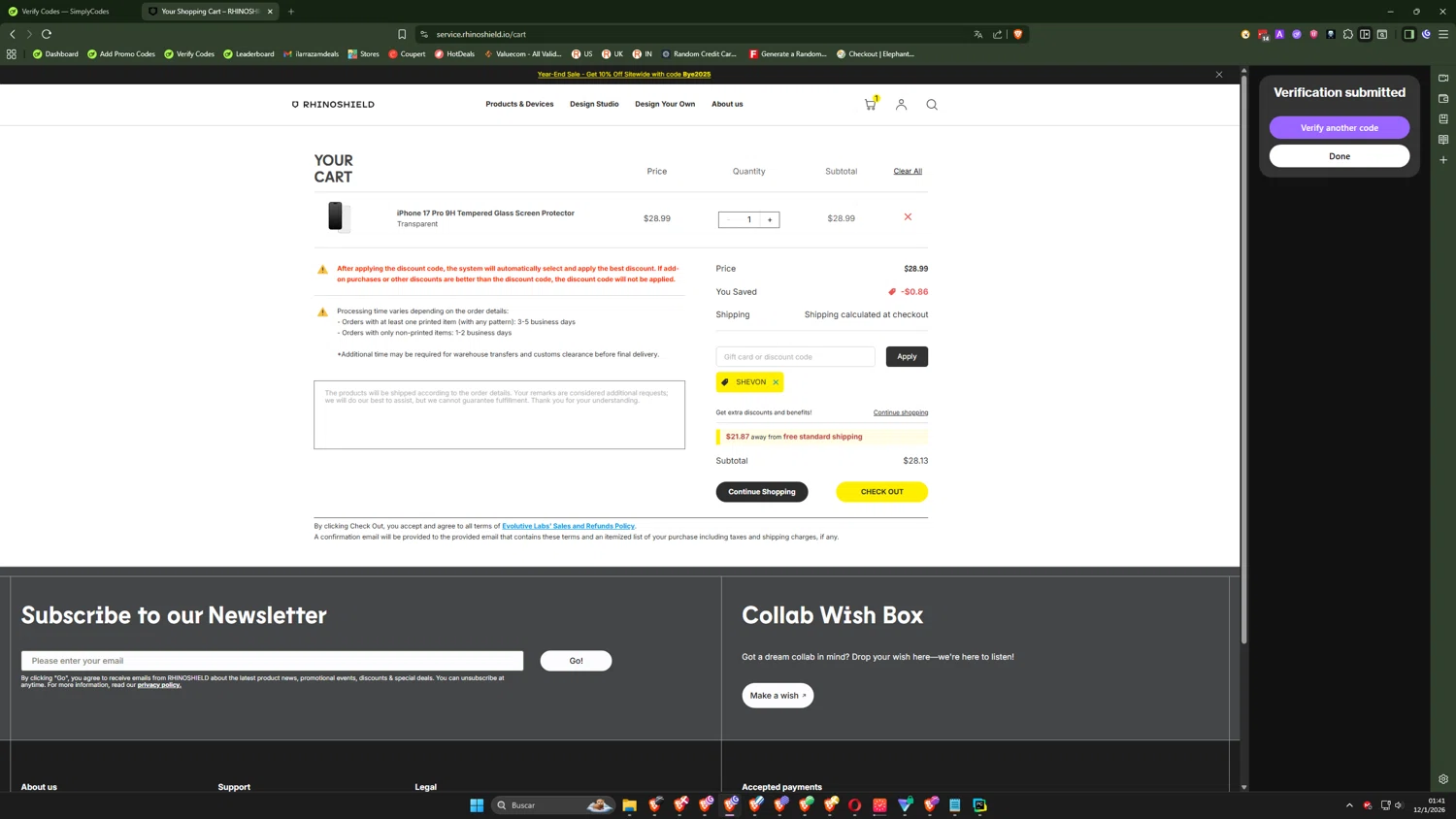Remove the SHEVON discount code tag
The height and width of the screenshot is (819, 1456).
coord(776,382)
